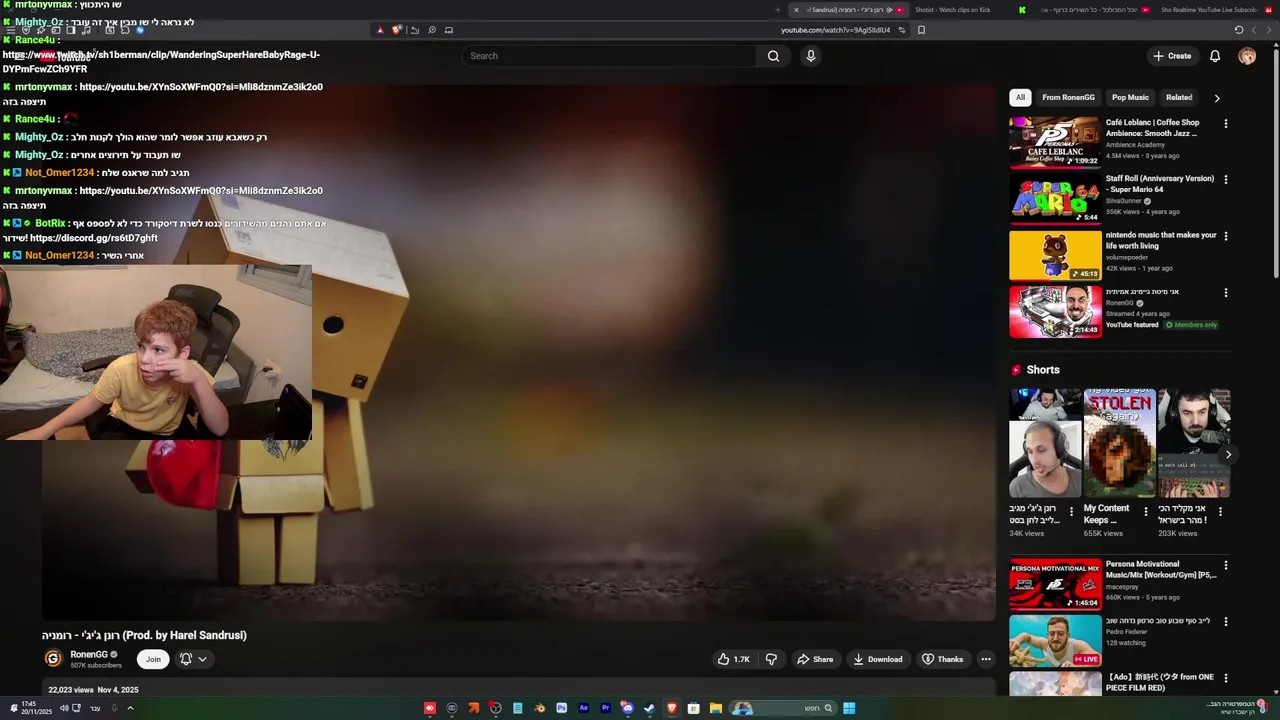Image resolution: width=1280 pixels, height=720 pixels.
Task: Open the account avatar menu
Action: pyautogui.click(x=1247, y=56)
